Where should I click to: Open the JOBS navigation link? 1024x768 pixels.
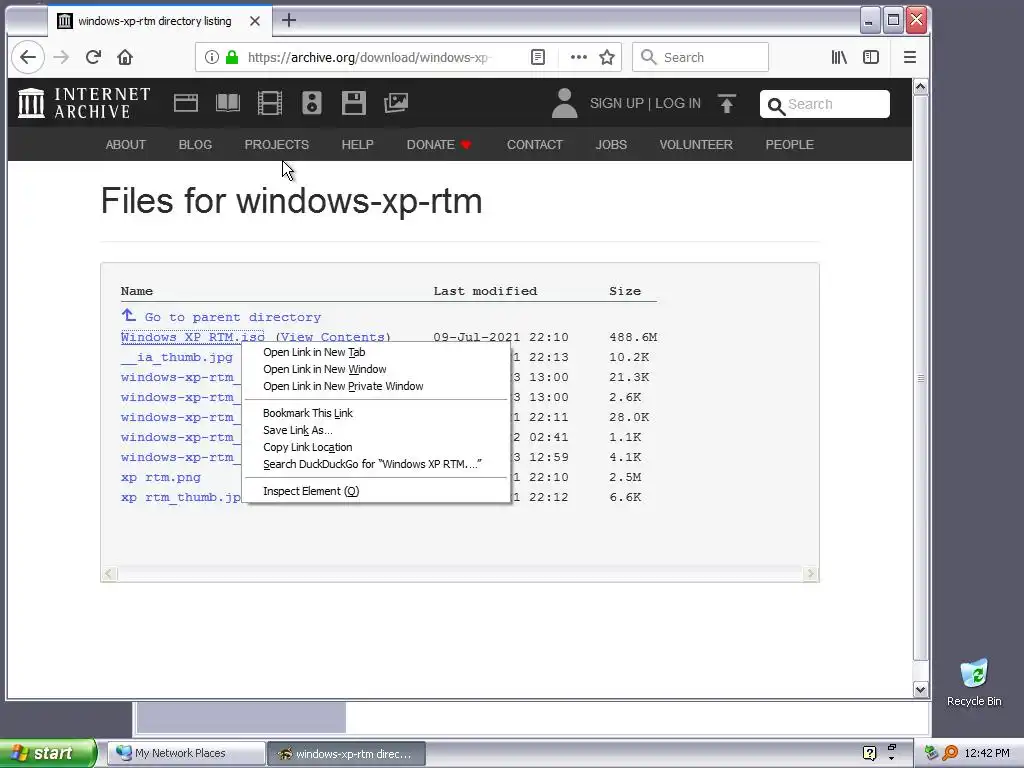point(611,144)
